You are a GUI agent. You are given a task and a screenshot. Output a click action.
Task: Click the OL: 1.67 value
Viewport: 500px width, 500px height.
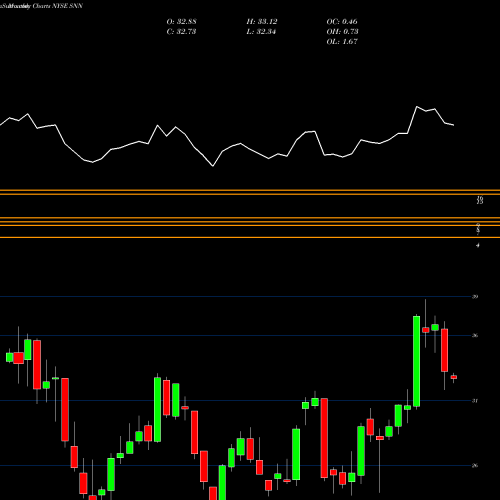pyautogui.click(x=342, y=42)
